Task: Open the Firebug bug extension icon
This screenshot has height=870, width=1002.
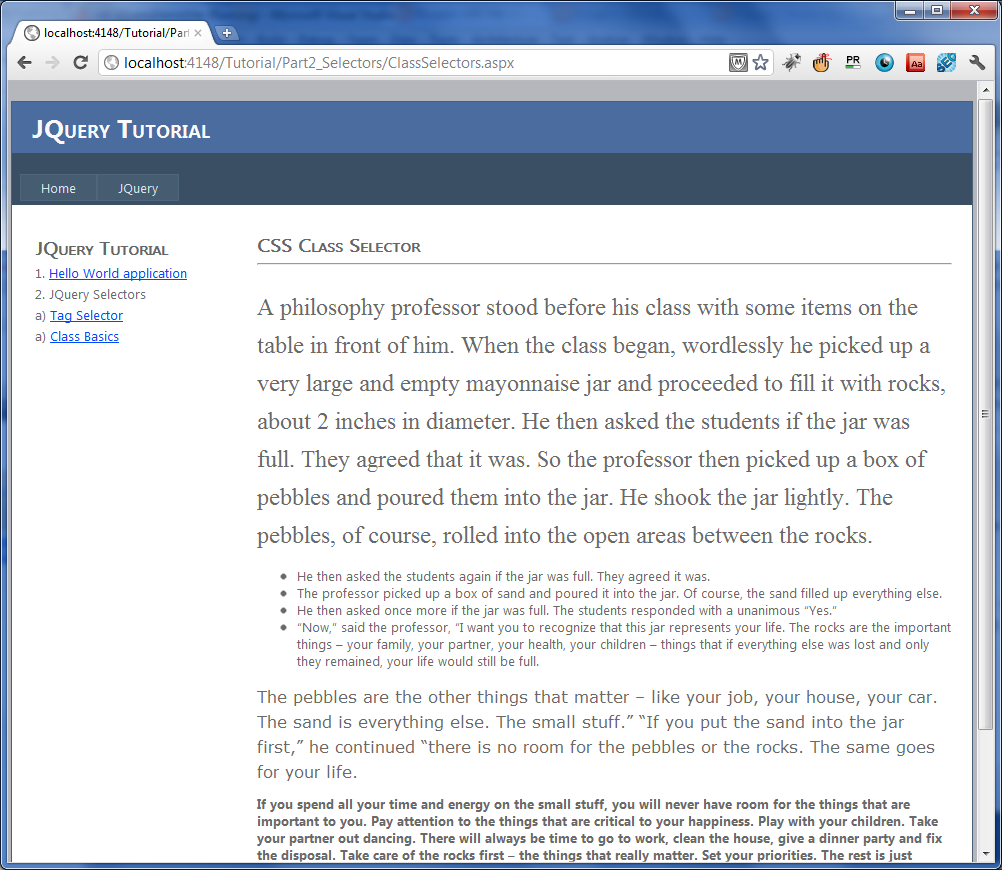Action: tap(792, 62)
